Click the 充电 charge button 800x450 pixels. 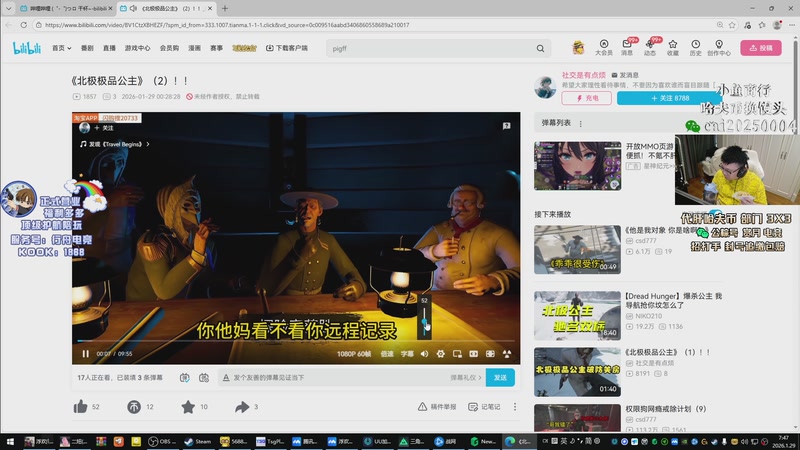(587, 98)
